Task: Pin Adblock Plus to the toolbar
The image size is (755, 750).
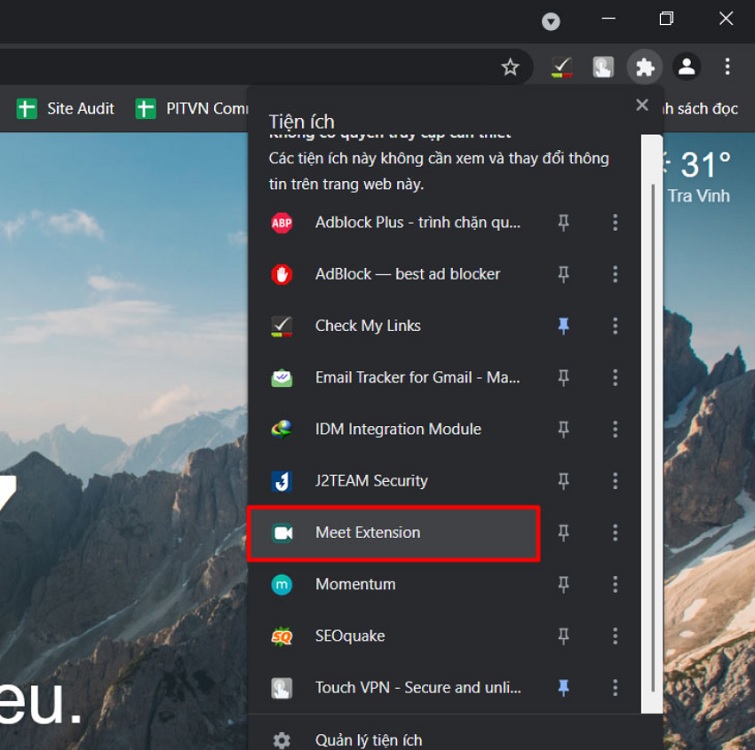Action: (x=563, y=223)
